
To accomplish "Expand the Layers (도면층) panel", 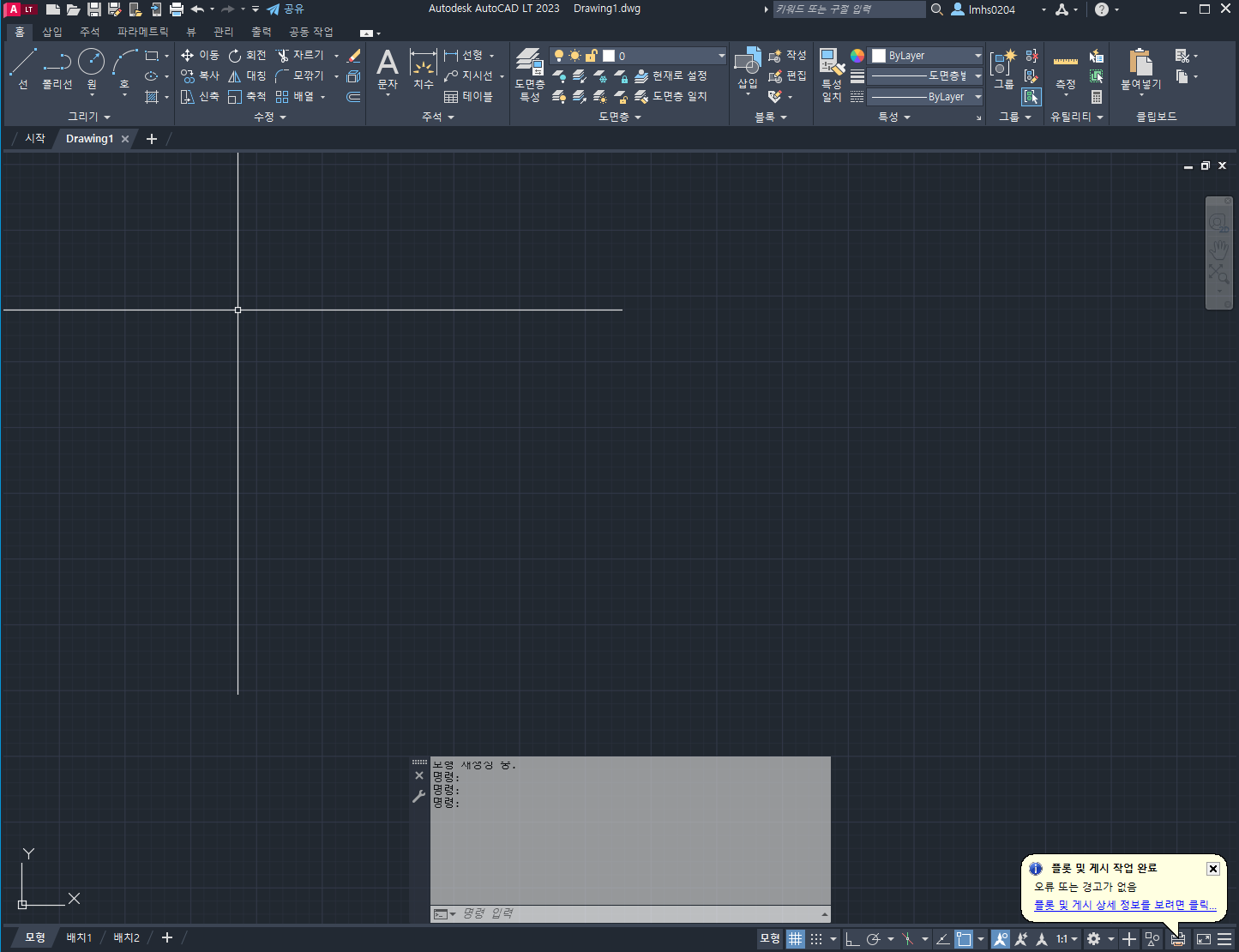I will (x=620, y=117).
